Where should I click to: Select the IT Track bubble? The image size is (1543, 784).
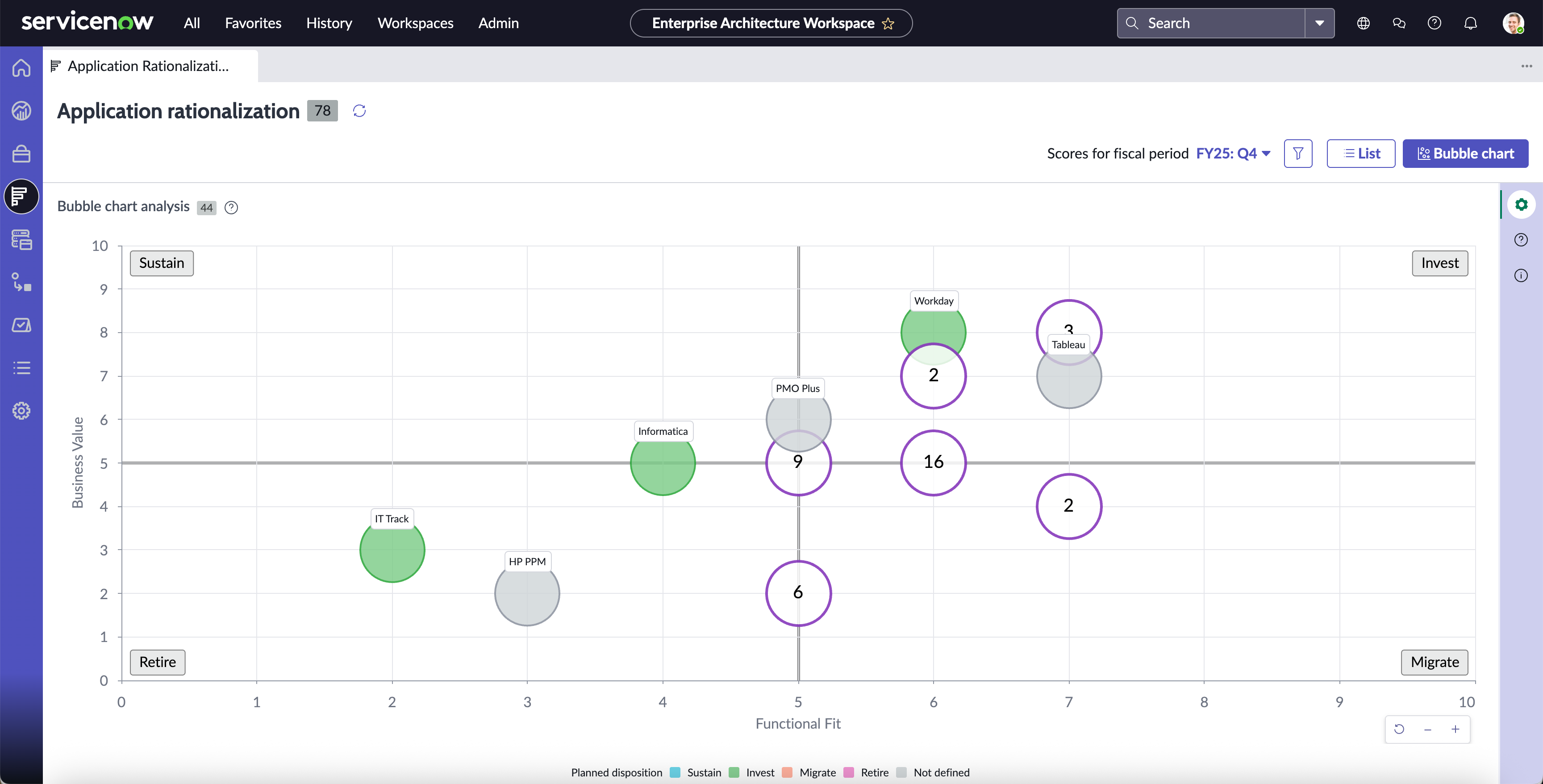392,550
